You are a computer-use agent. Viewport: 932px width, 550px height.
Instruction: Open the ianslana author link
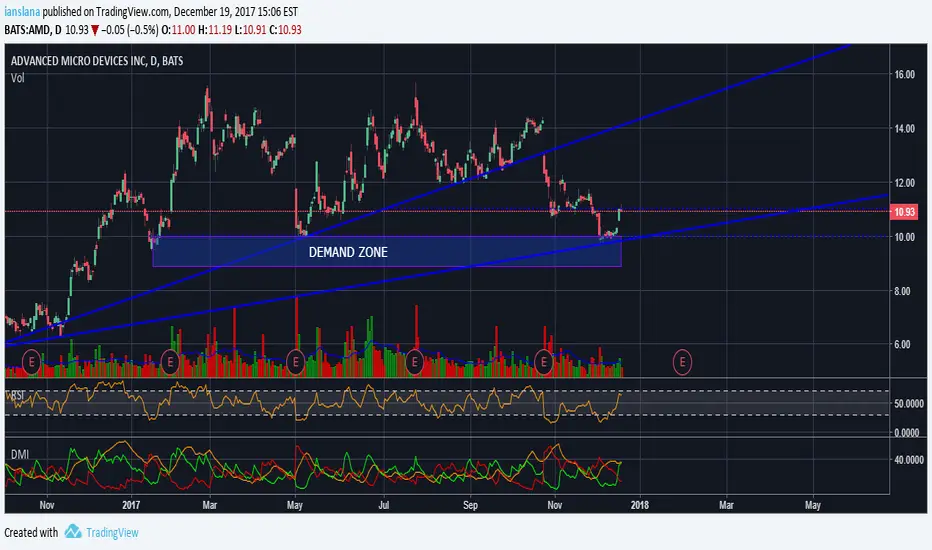[x=22, y=11]
